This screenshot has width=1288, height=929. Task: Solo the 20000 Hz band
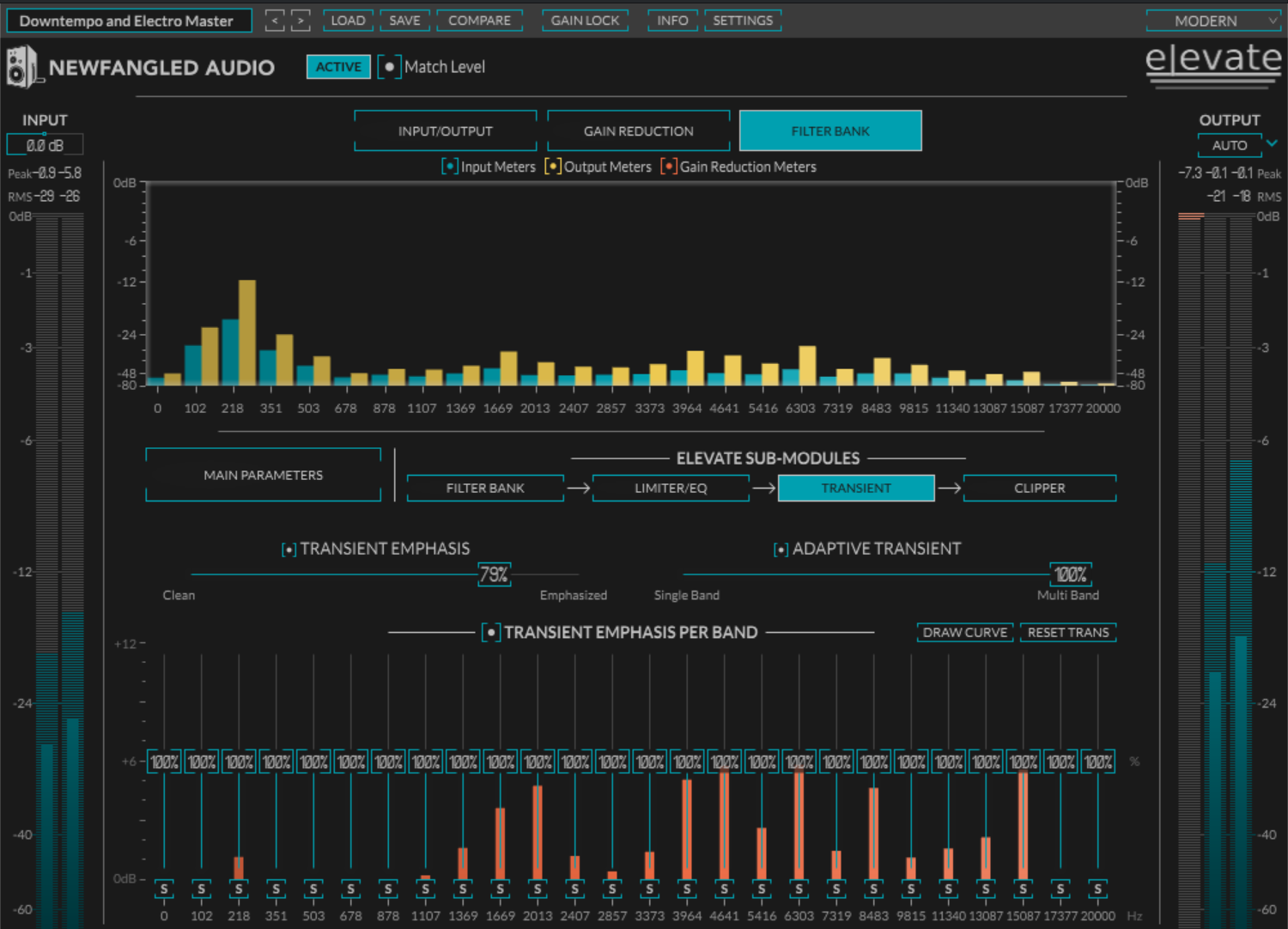pos(1098,890)
